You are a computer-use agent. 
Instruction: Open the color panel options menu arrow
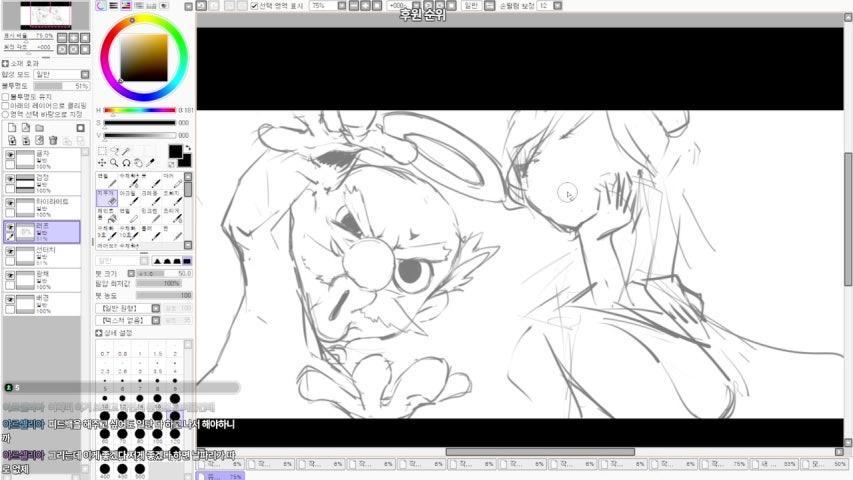188,6
